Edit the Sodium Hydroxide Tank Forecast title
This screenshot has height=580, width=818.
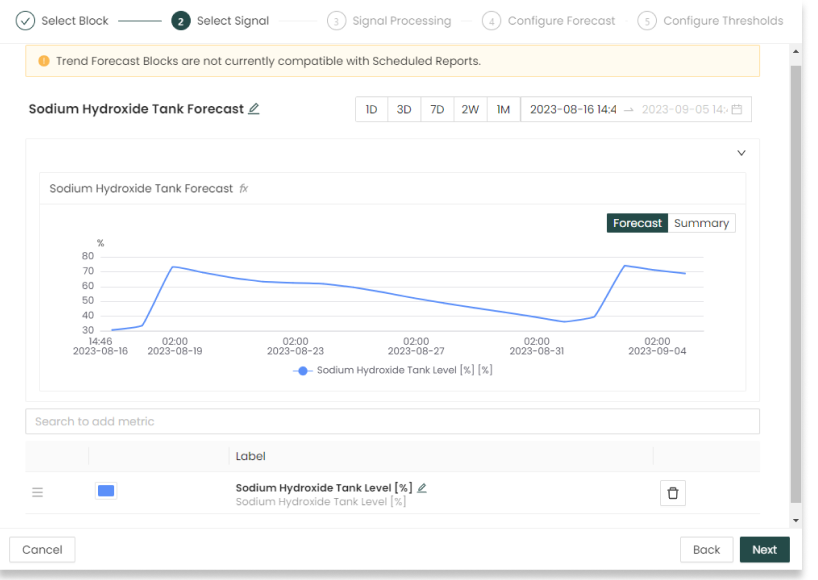pos(254,109)
